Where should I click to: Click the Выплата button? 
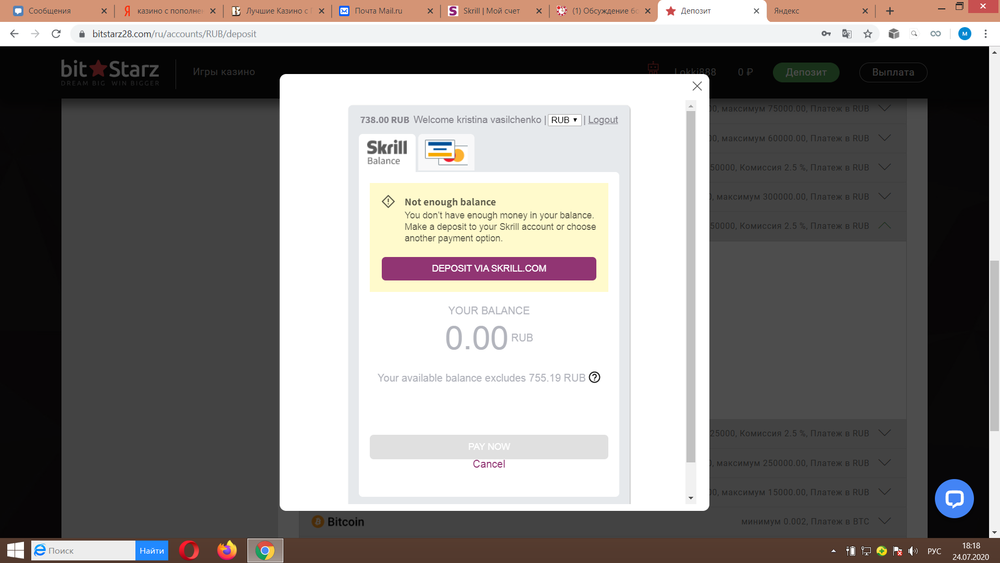[893, 72]
